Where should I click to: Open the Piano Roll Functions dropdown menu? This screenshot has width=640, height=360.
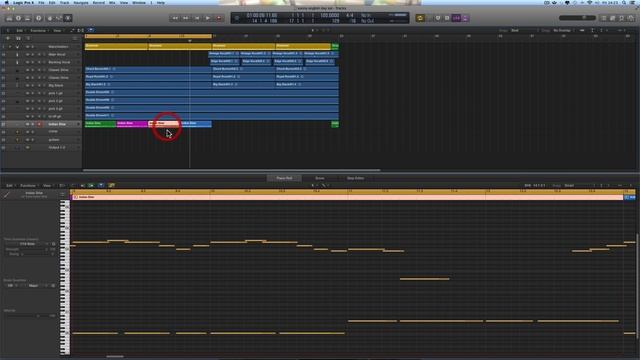point(29,185)
